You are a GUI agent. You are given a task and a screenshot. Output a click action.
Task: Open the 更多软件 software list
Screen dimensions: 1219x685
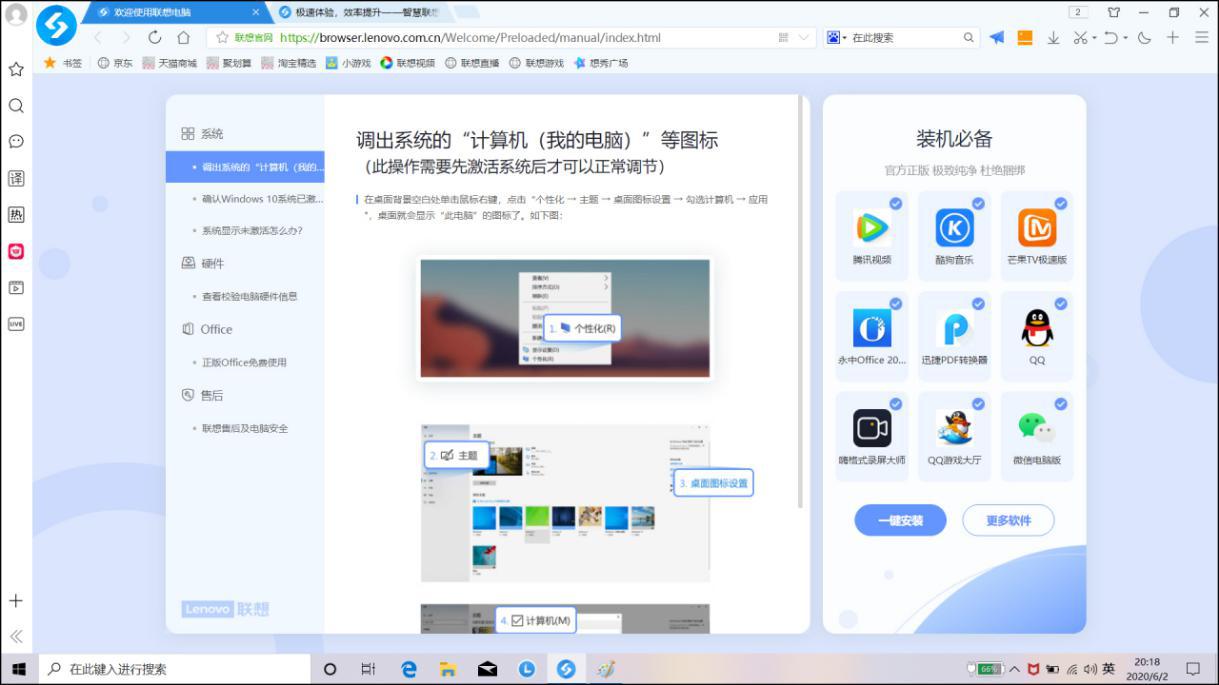pos(1008,520)
